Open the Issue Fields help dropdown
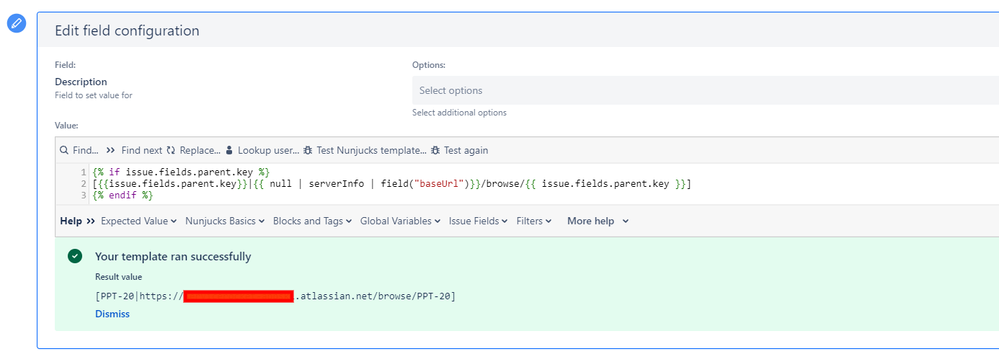The height and width of the screenshot is (360, 999). (x=478, y=221)
